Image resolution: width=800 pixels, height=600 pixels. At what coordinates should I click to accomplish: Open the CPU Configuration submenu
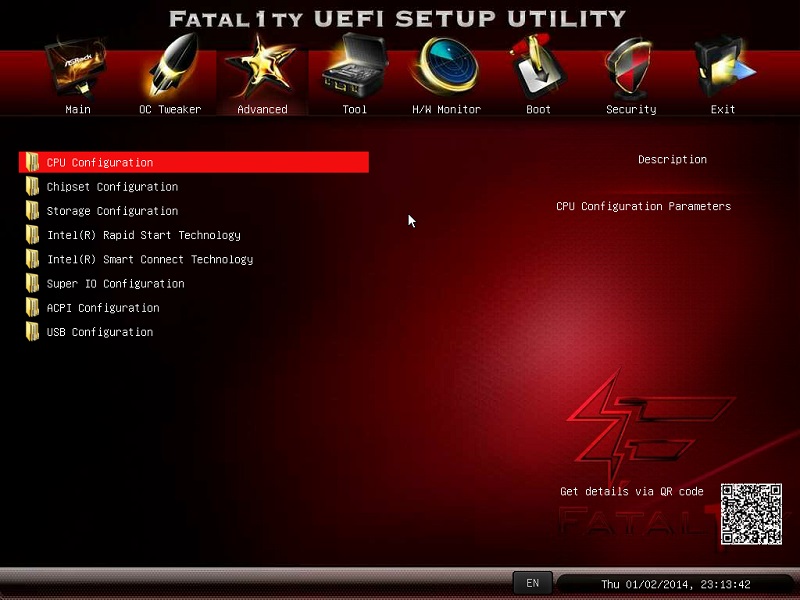click(x=194, y=162)
